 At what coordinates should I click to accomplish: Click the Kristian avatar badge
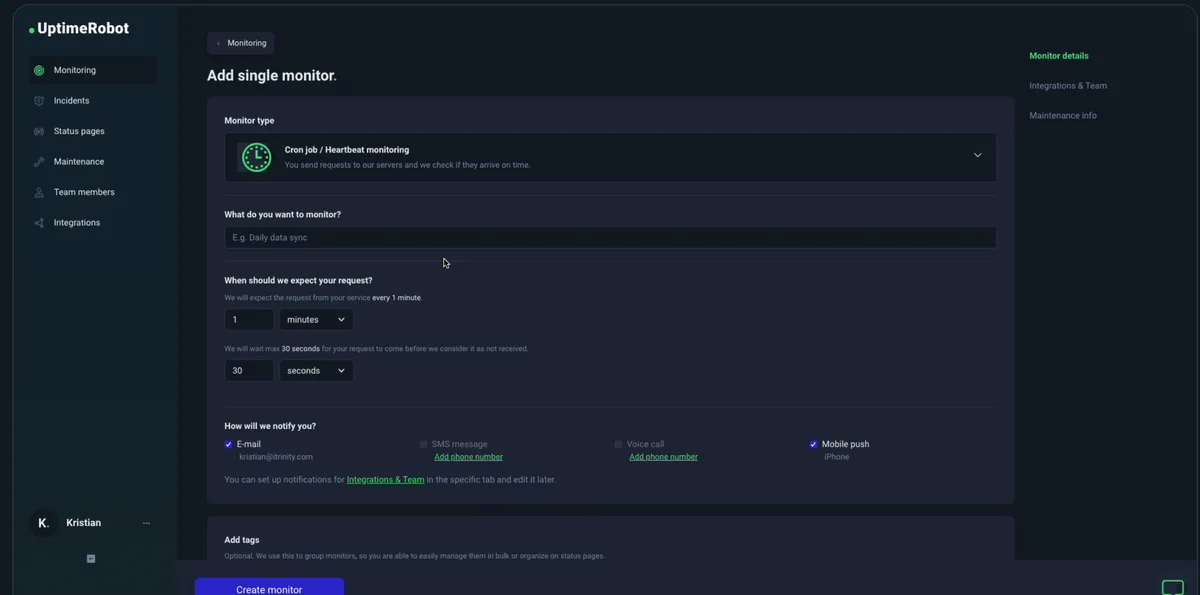43,523
